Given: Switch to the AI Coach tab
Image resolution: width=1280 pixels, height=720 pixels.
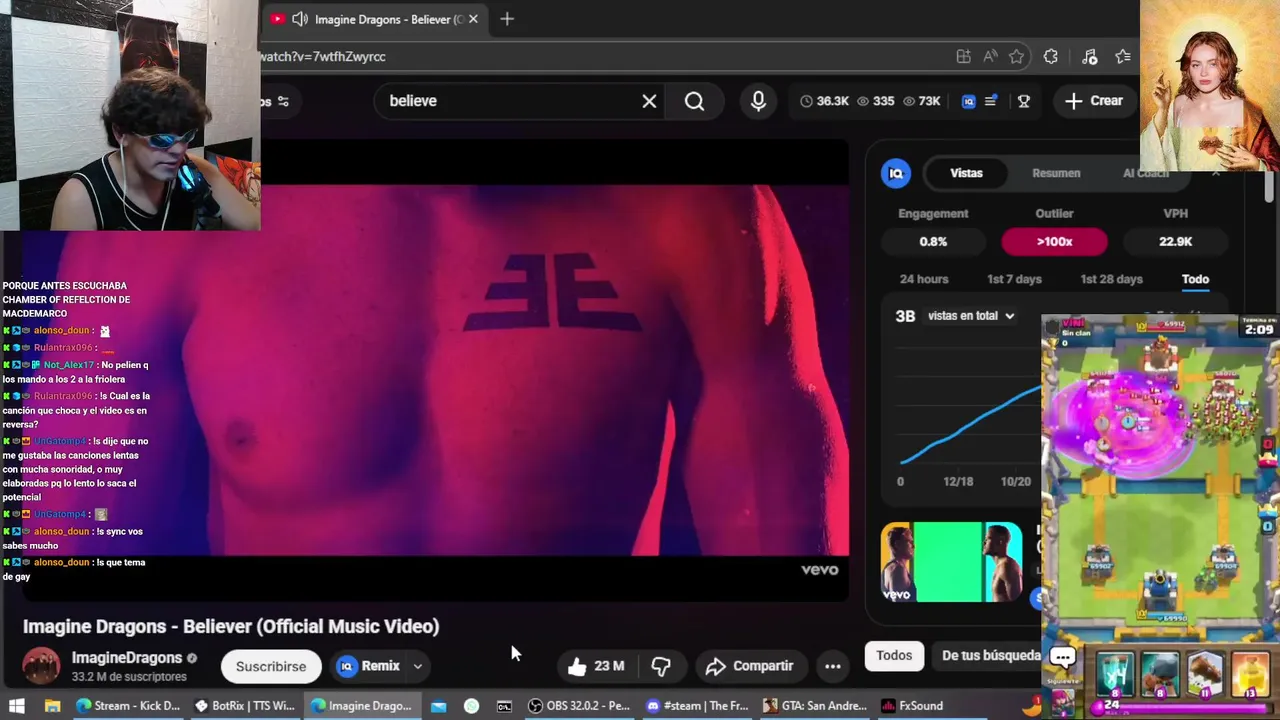Looking at the screenshot, I should point(1146,173).
